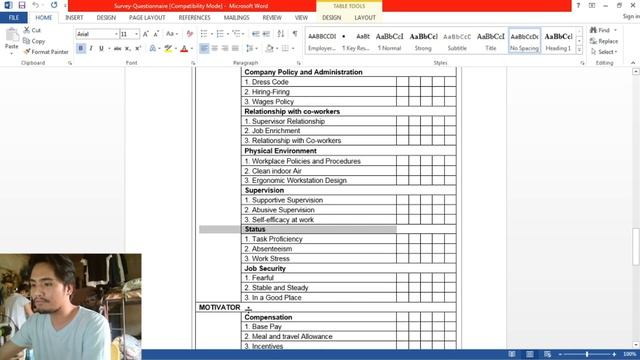Open the Borders dropdown
Viewport: 640px width, 360px height.
coord(293,49)
